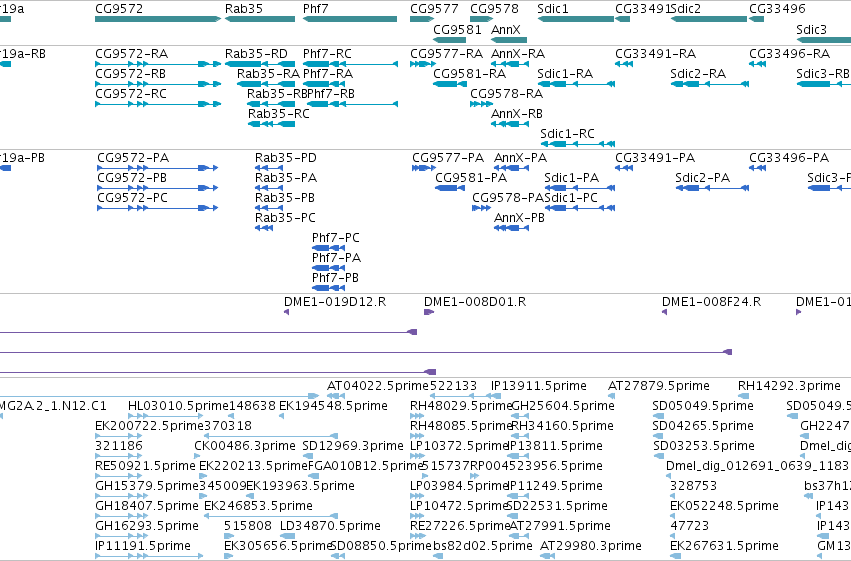Select the 515808 EST label
Screen dimensions: 851x561
coord(248,526)
